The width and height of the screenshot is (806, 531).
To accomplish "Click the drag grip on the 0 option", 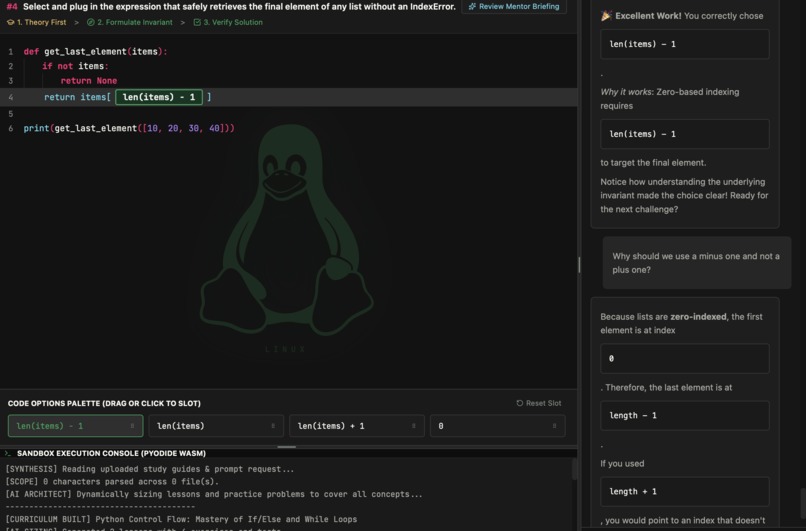I will (x=554, y=426).
